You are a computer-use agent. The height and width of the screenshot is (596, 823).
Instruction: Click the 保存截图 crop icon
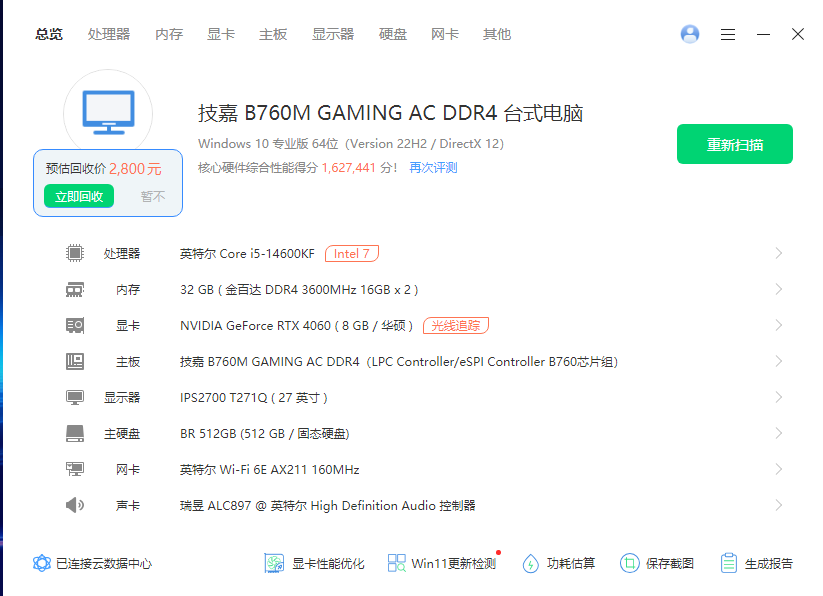(x=629, y=563)
